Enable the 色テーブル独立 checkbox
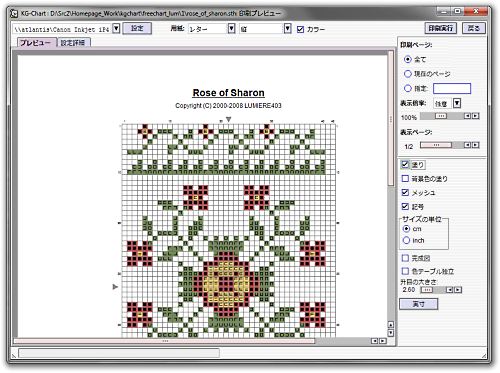The height and width of the screenshot is (373, 500). click(x=405, y=271)
